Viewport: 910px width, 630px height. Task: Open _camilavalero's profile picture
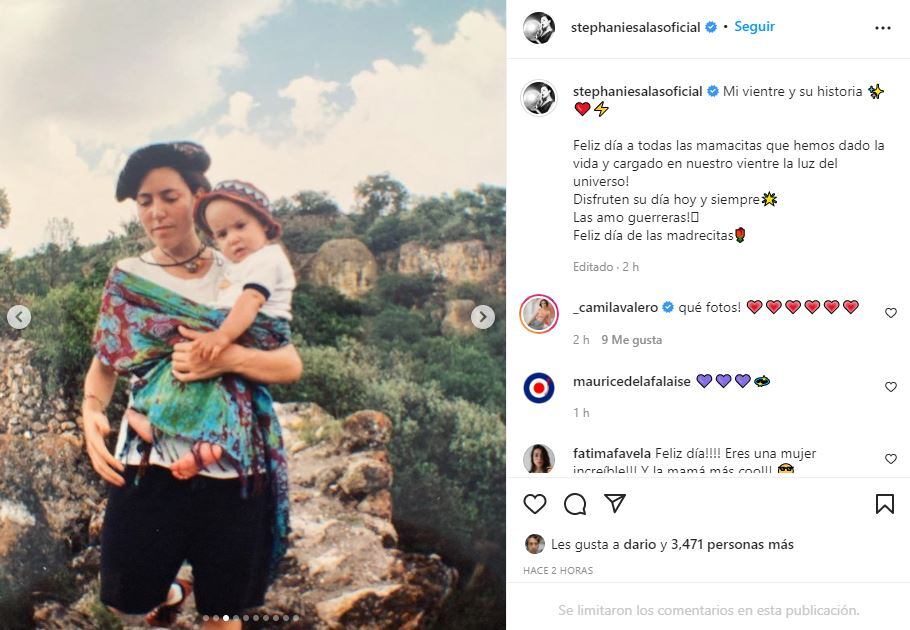(539, 314)
